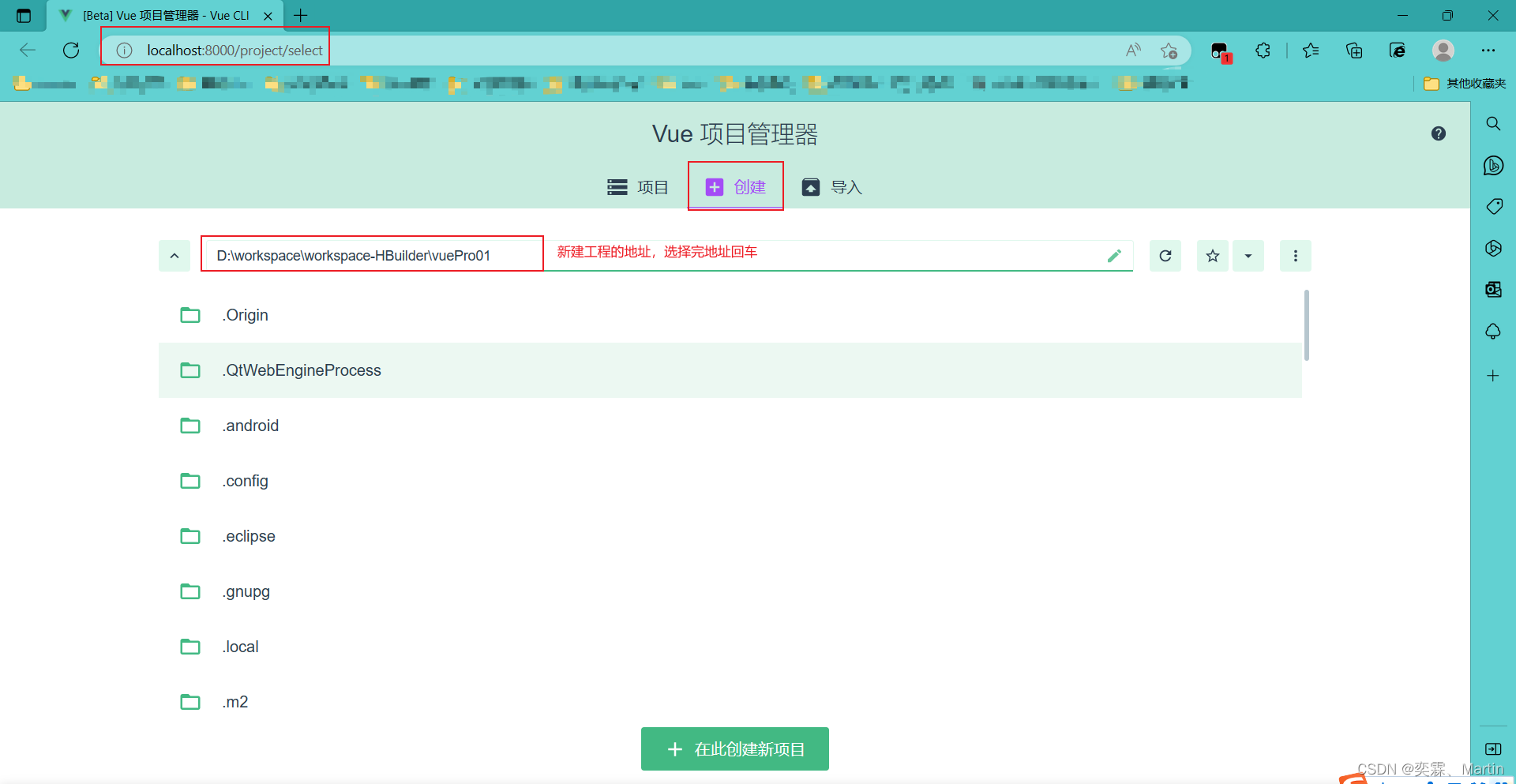Open a new browser tab
Viewport: 1516px width, 784px height.
coord(301,15)
